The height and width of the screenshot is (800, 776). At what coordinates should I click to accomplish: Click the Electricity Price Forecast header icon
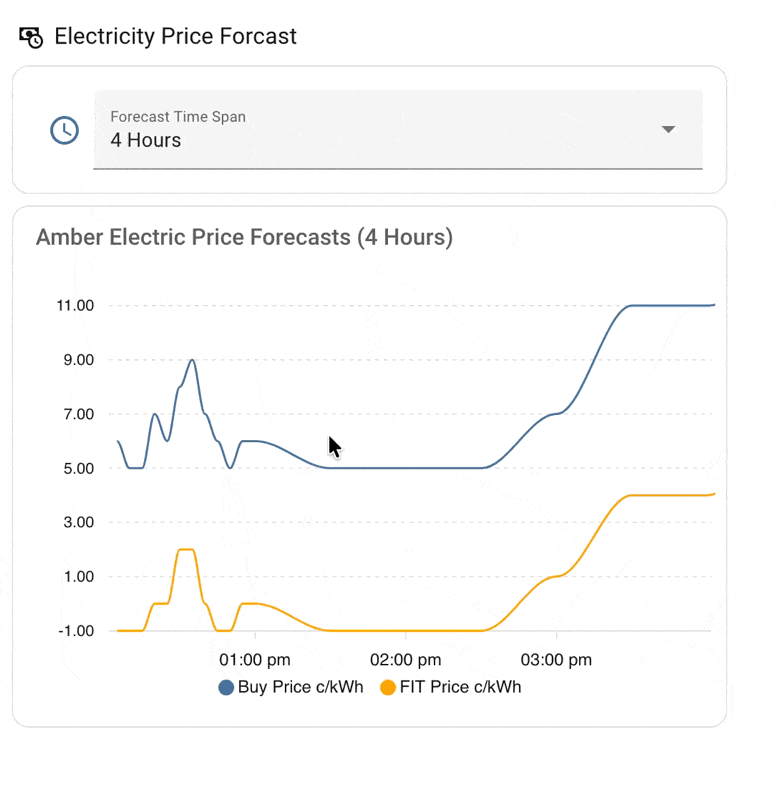30,36
